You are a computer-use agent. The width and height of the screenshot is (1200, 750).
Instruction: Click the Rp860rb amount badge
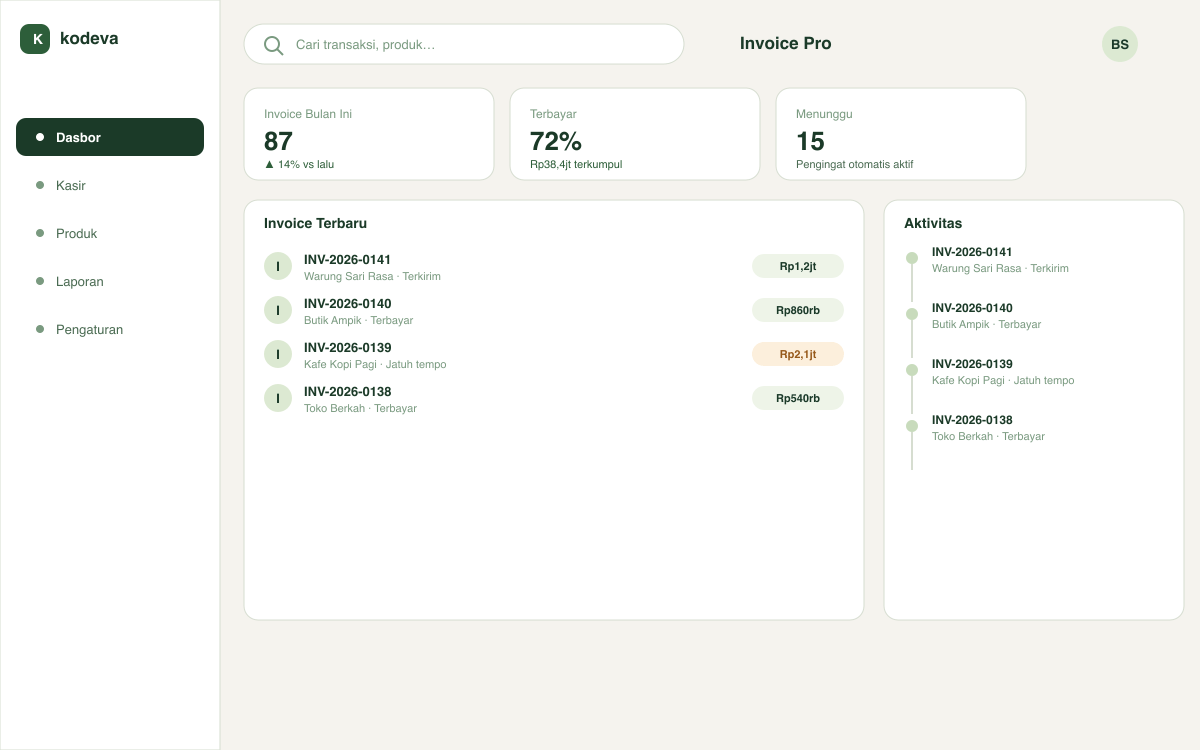(798, 310)
